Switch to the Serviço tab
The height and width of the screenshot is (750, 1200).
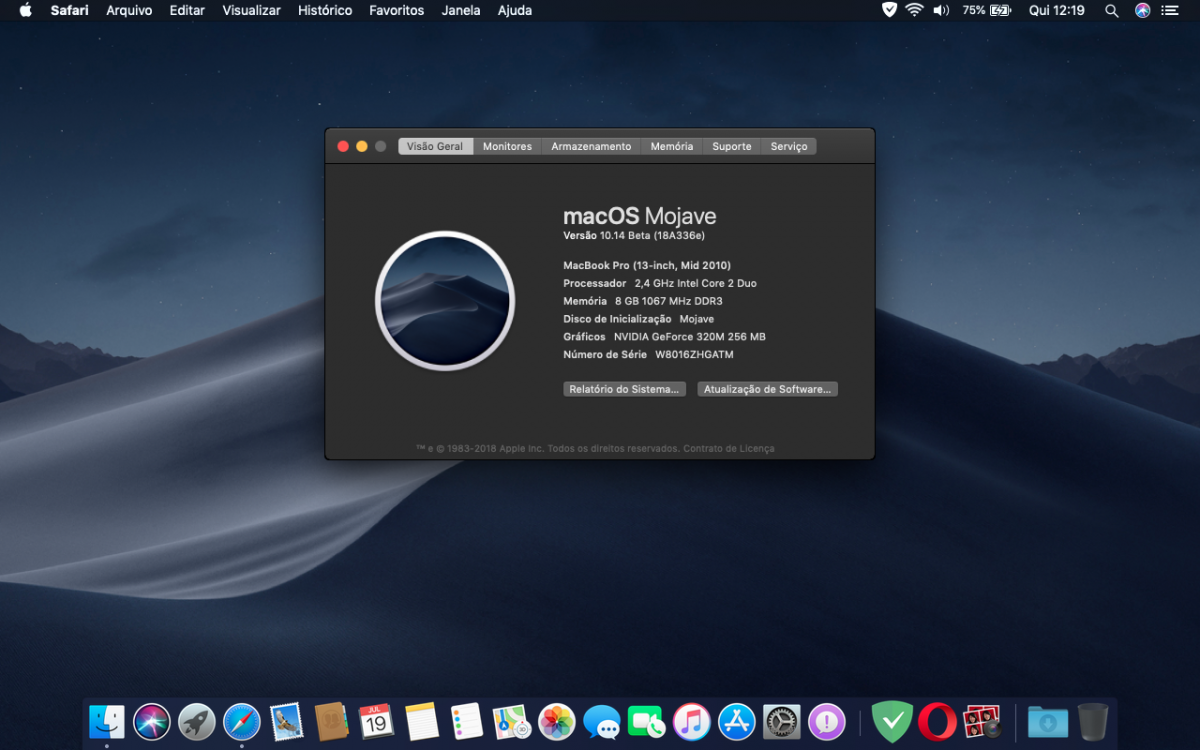point(789,146)
